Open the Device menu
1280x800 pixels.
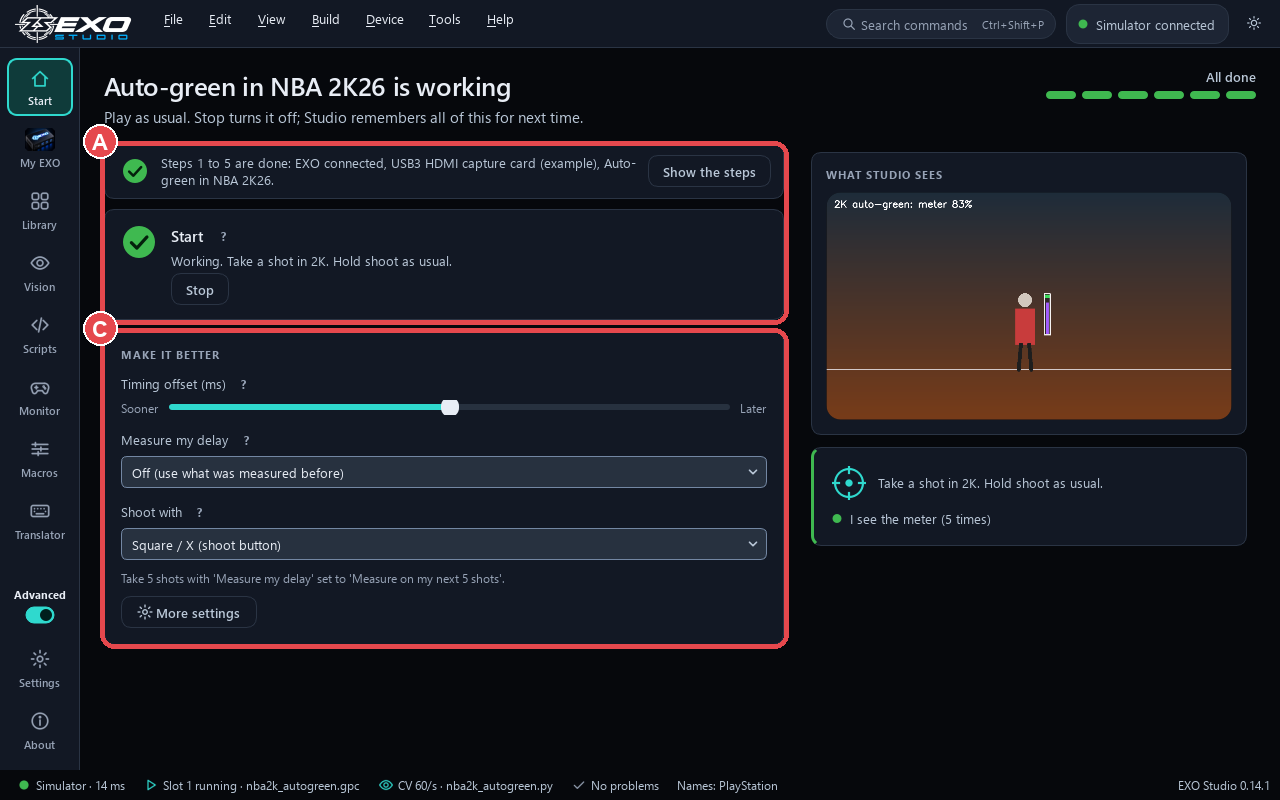click(x=385, y=20)
